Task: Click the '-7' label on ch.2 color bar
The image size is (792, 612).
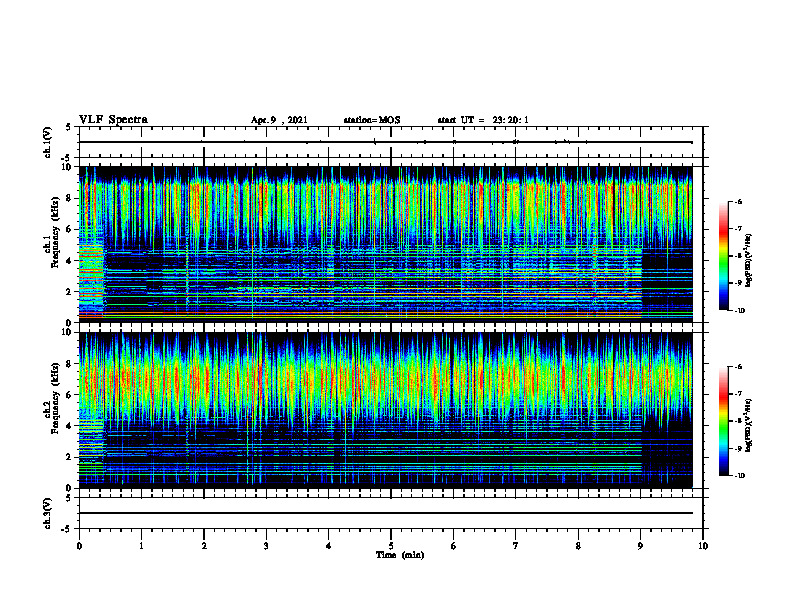Action: coord(738,394)
